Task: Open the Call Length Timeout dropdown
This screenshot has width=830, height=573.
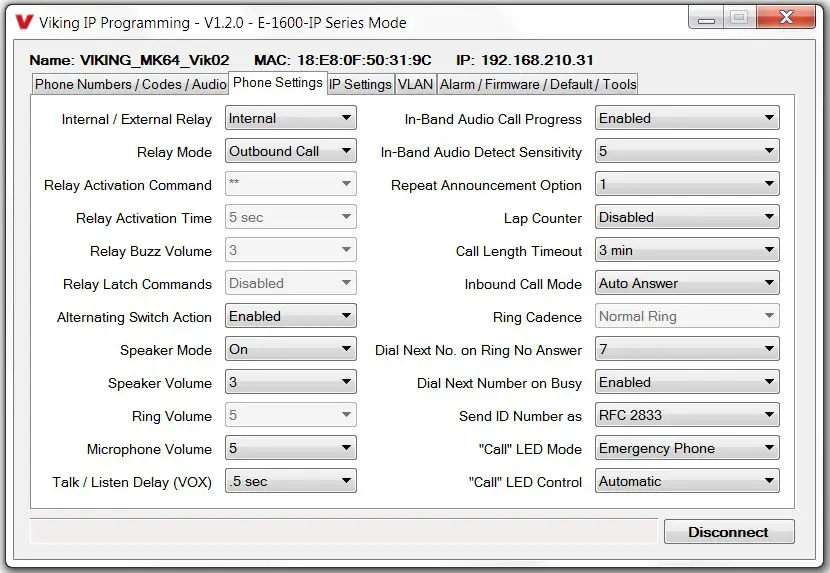Action: (x=687, y=250)
